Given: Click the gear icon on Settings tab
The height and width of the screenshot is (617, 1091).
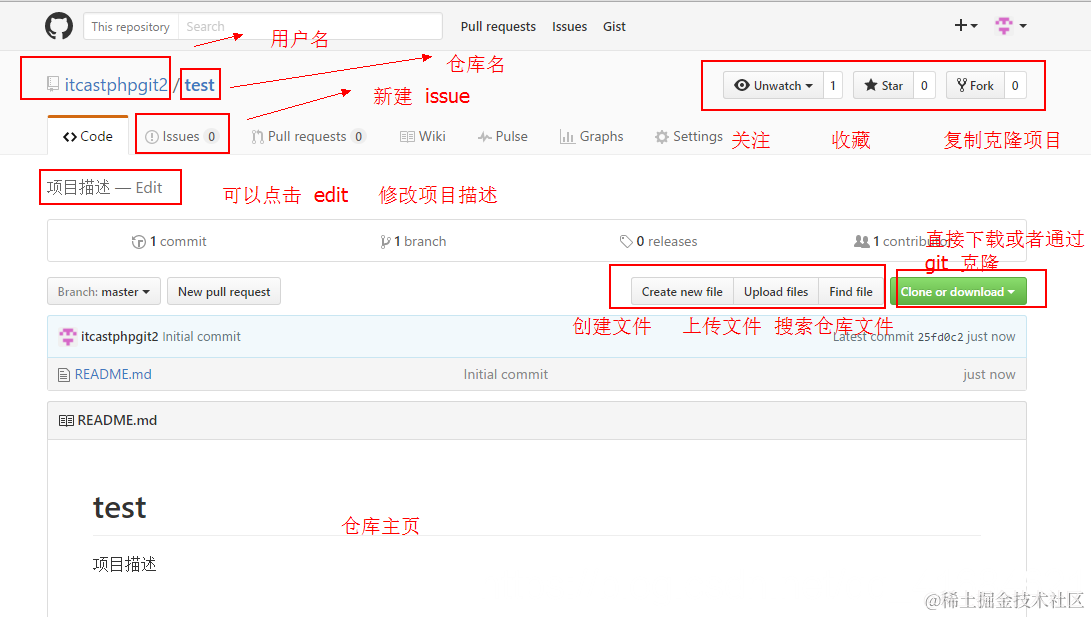Looking at the screenshot, I should (x=662, y=137).
